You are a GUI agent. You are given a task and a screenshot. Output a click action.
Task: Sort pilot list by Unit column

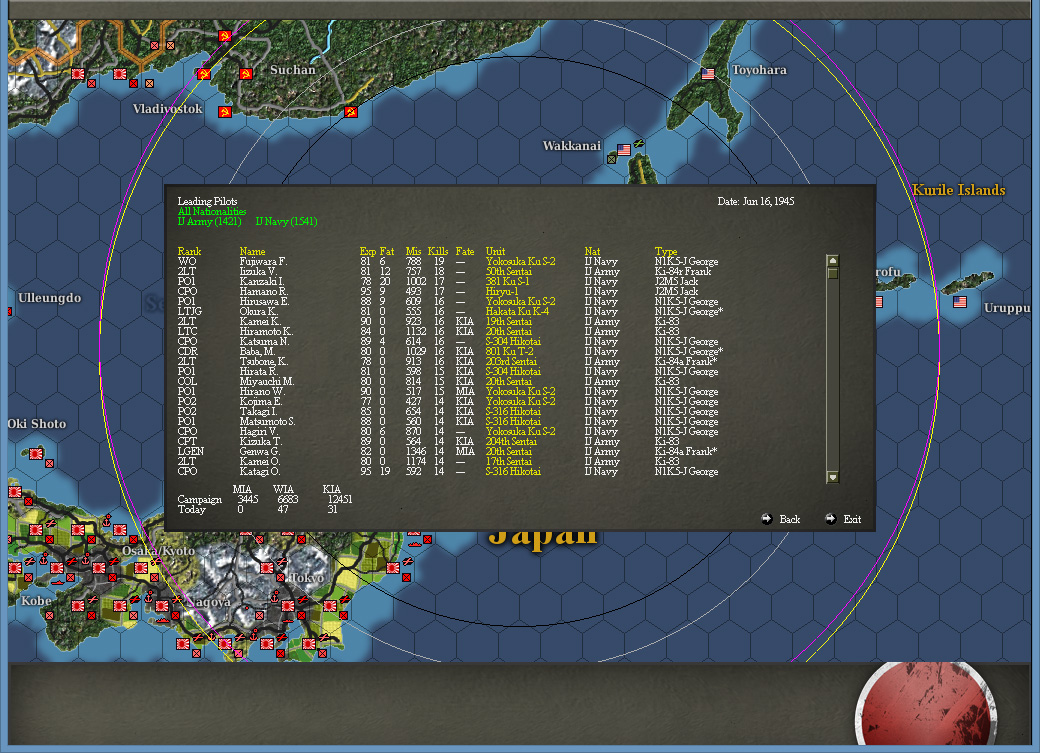click(x=495, y=251)
